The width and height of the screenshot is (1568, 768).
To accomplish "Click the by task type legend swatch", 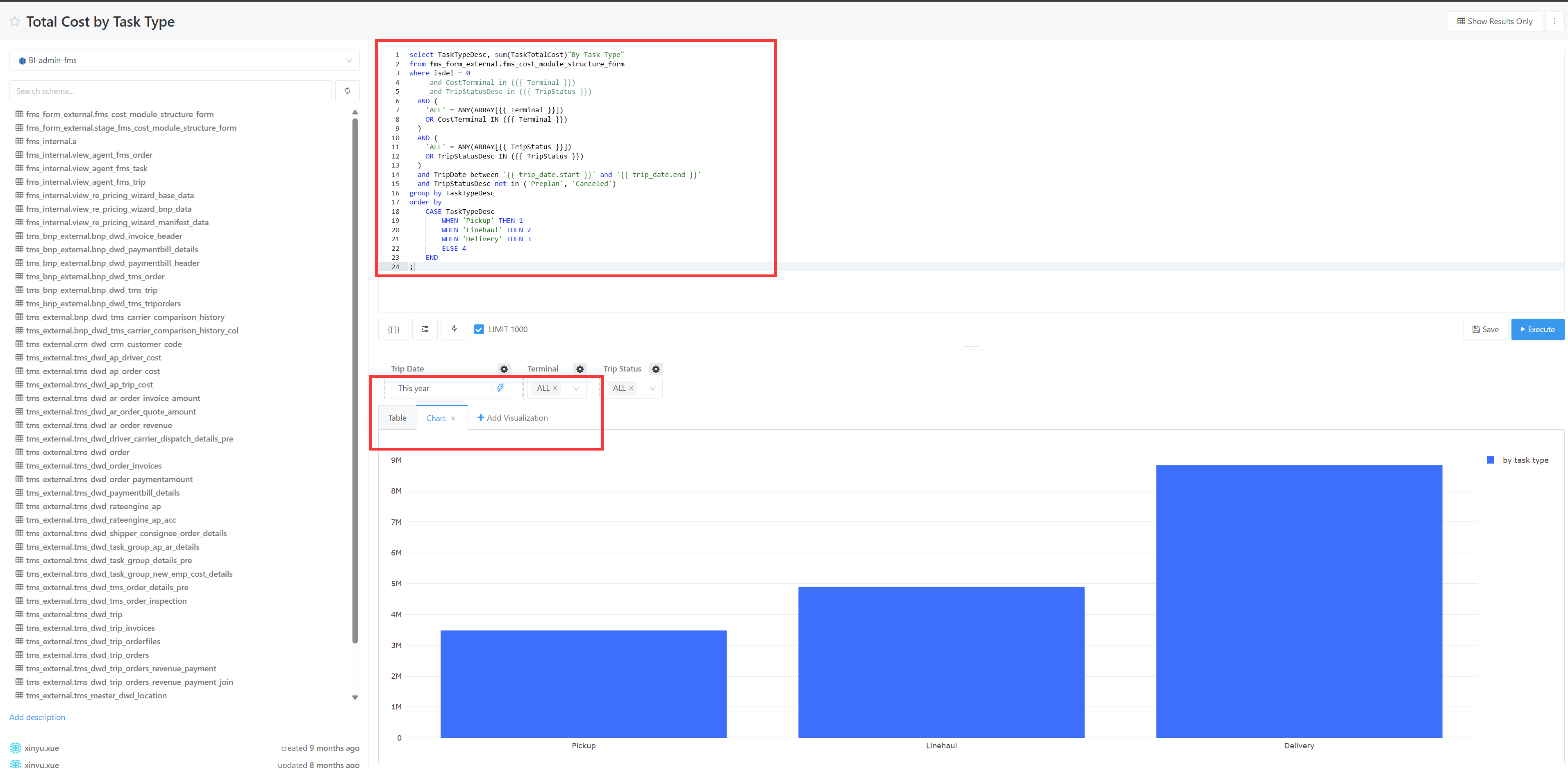I will [1491, 460].
